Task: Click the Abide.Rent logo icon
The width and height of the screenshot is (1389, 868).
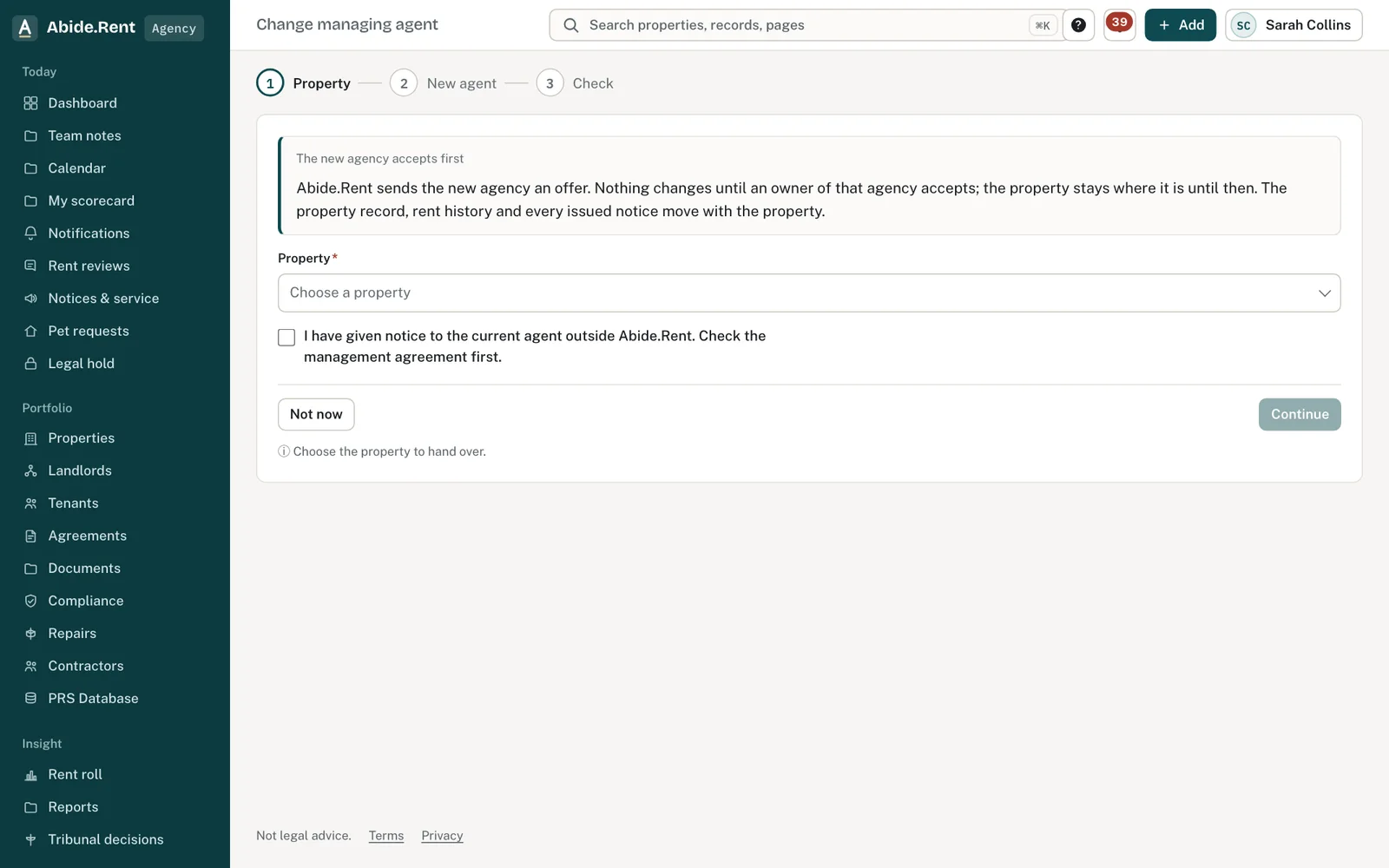Action: point(25,28)
